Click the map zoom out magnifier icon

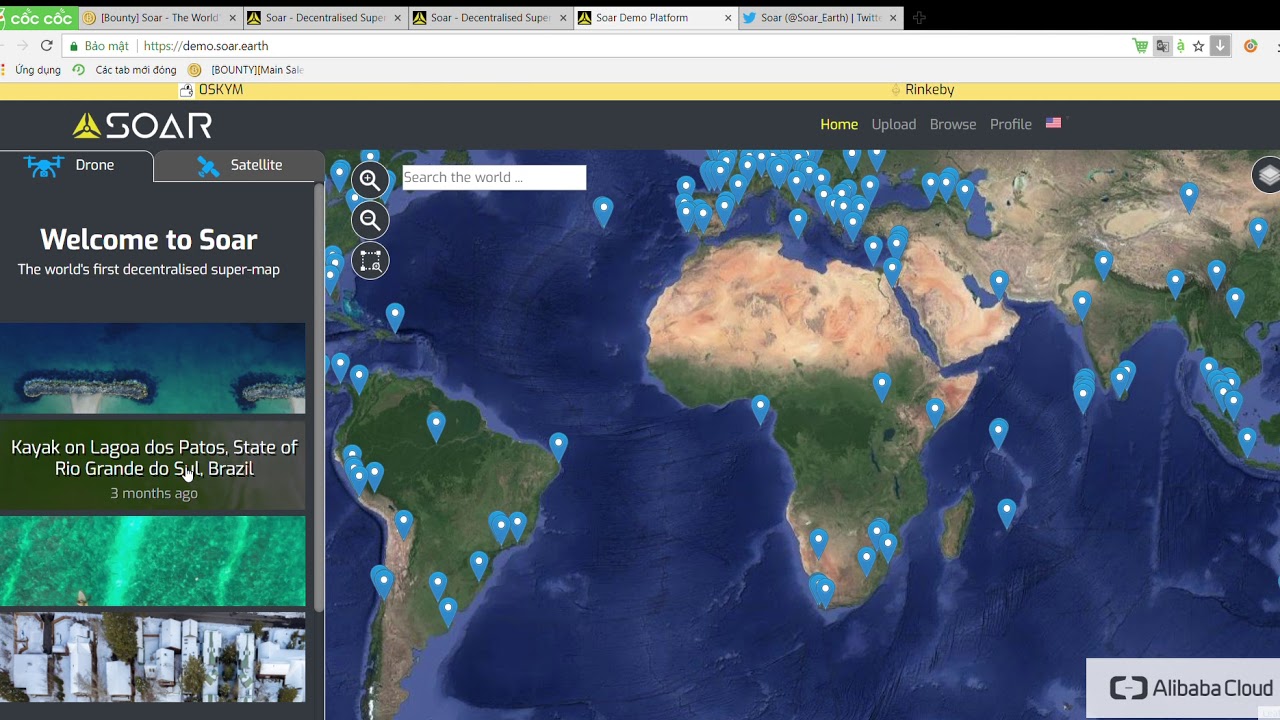pyautogui.click(x=370, y=220)
